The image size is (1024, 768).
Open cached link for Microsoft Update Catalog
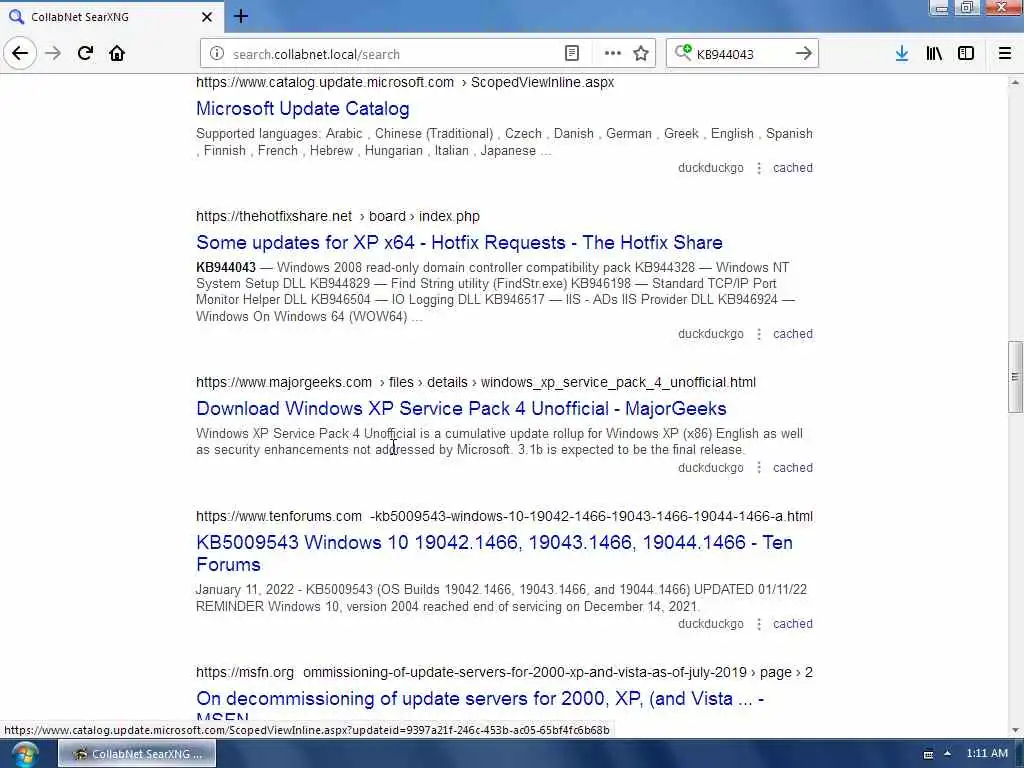click(x=793, y=168)
